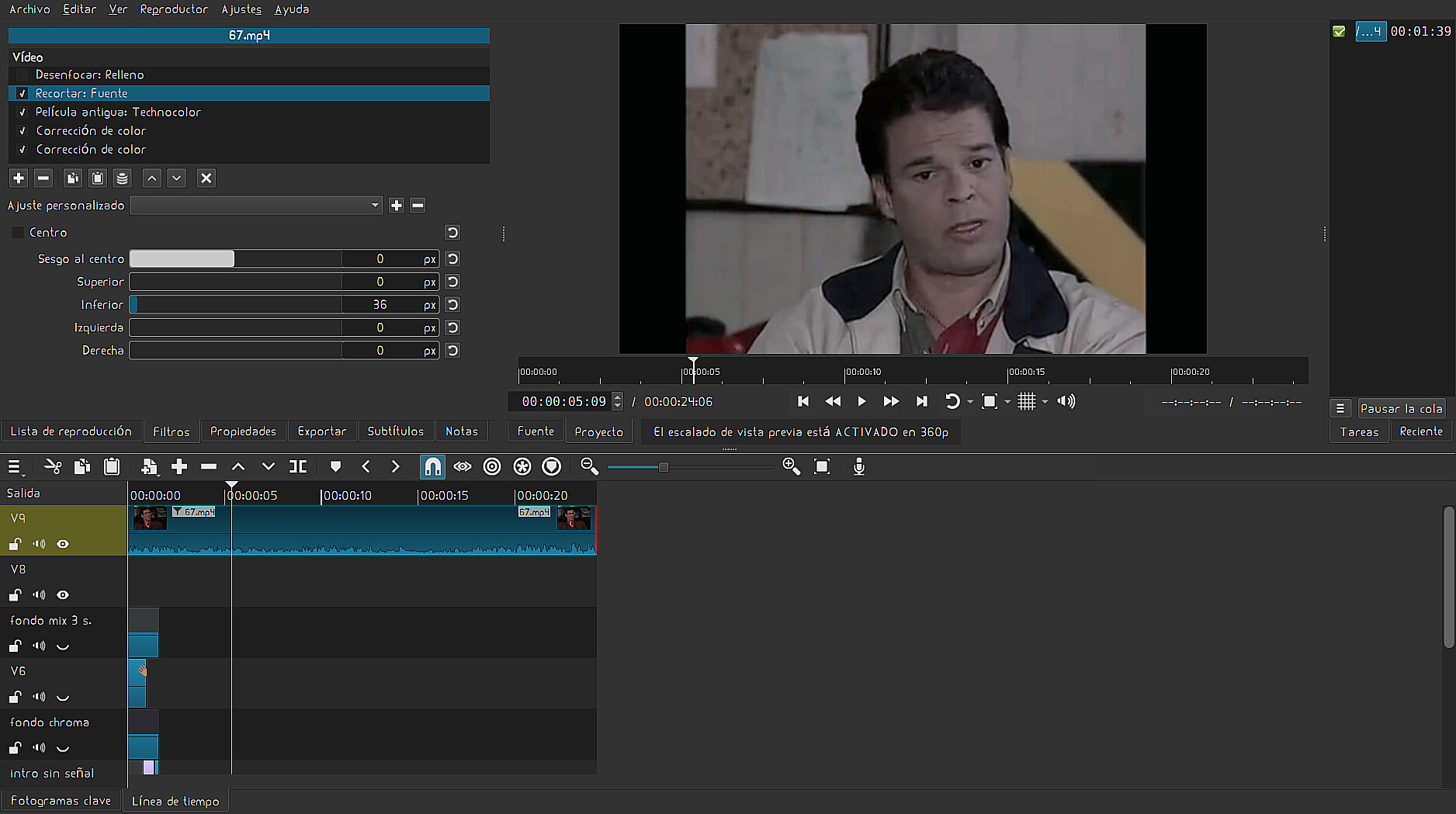The width and height of the screenshot is (1456, 814).
Task: Enable the Centro checkbox
Action: 18,233
